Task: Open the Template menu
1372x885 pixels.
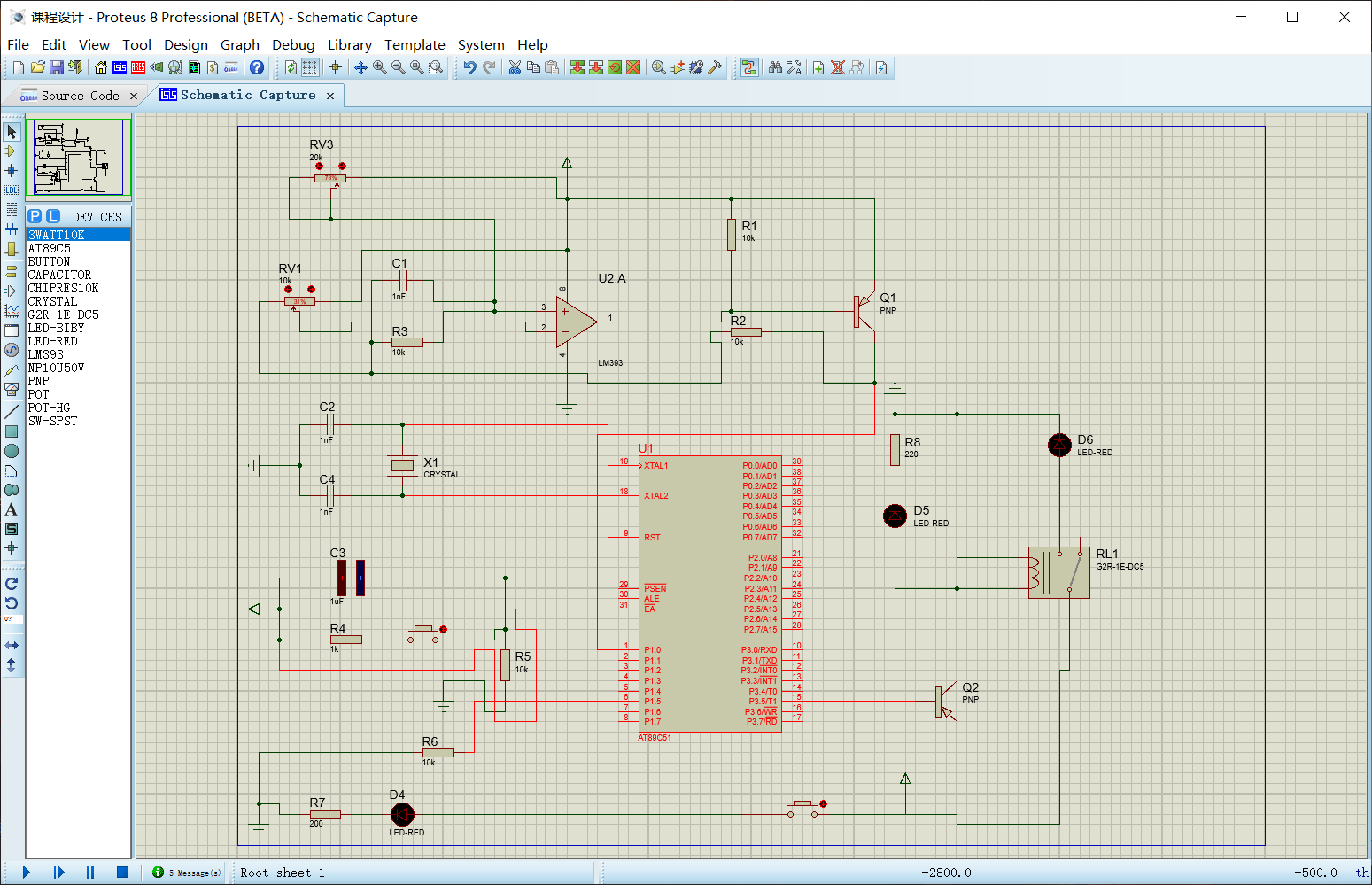Action: (415, 44)
